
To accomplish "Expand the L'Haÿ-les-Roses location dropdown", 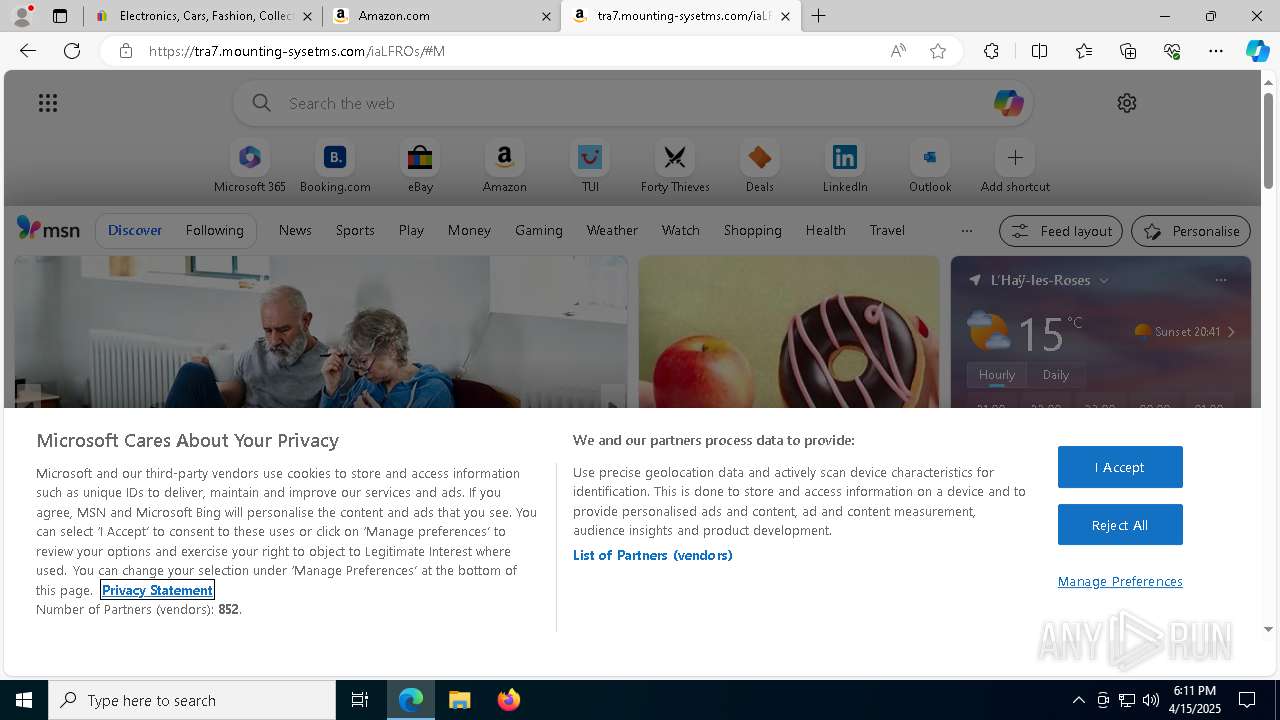I will [x=1104, y=281].
